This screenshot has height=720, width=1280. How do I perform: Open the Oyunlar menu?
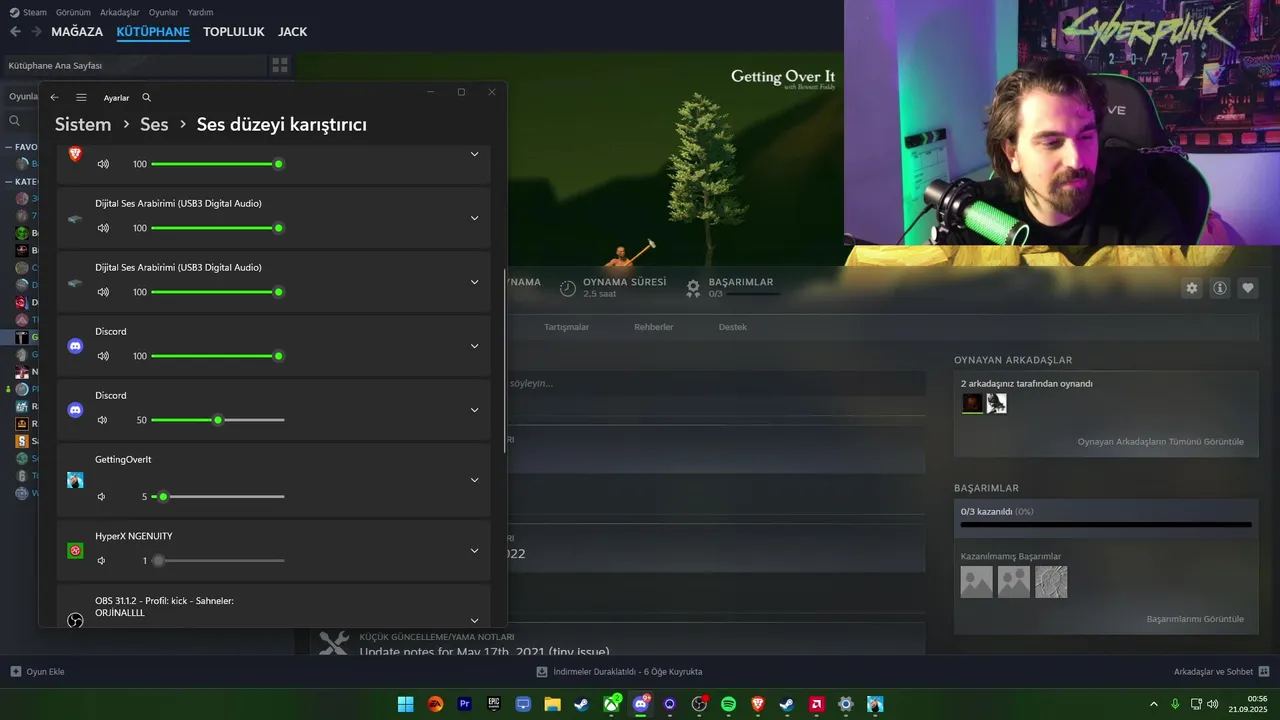[x=164, y=12]
